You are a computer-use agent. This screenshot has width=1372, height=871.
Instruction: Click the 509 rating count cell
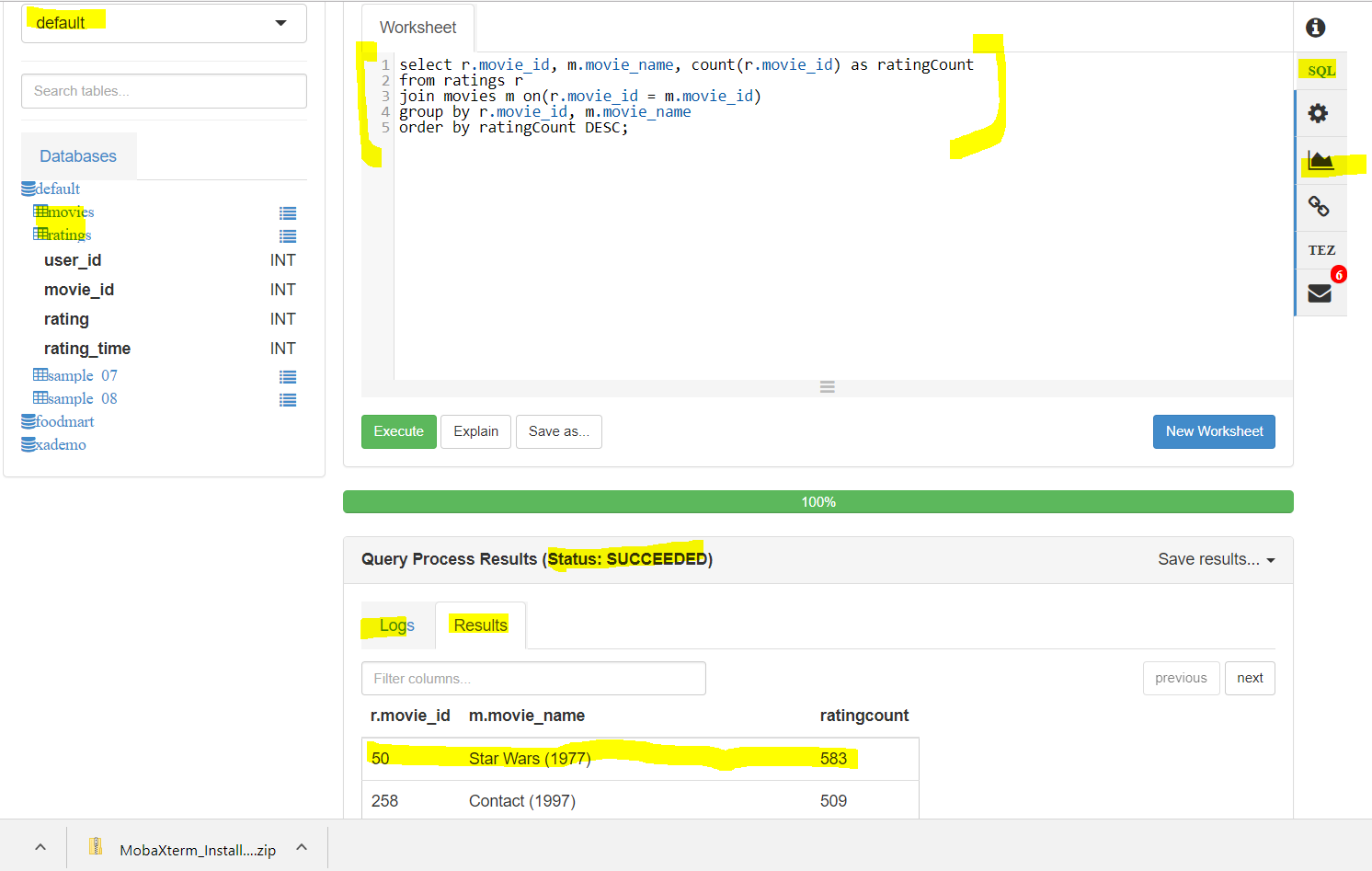(x=833, y=801)
